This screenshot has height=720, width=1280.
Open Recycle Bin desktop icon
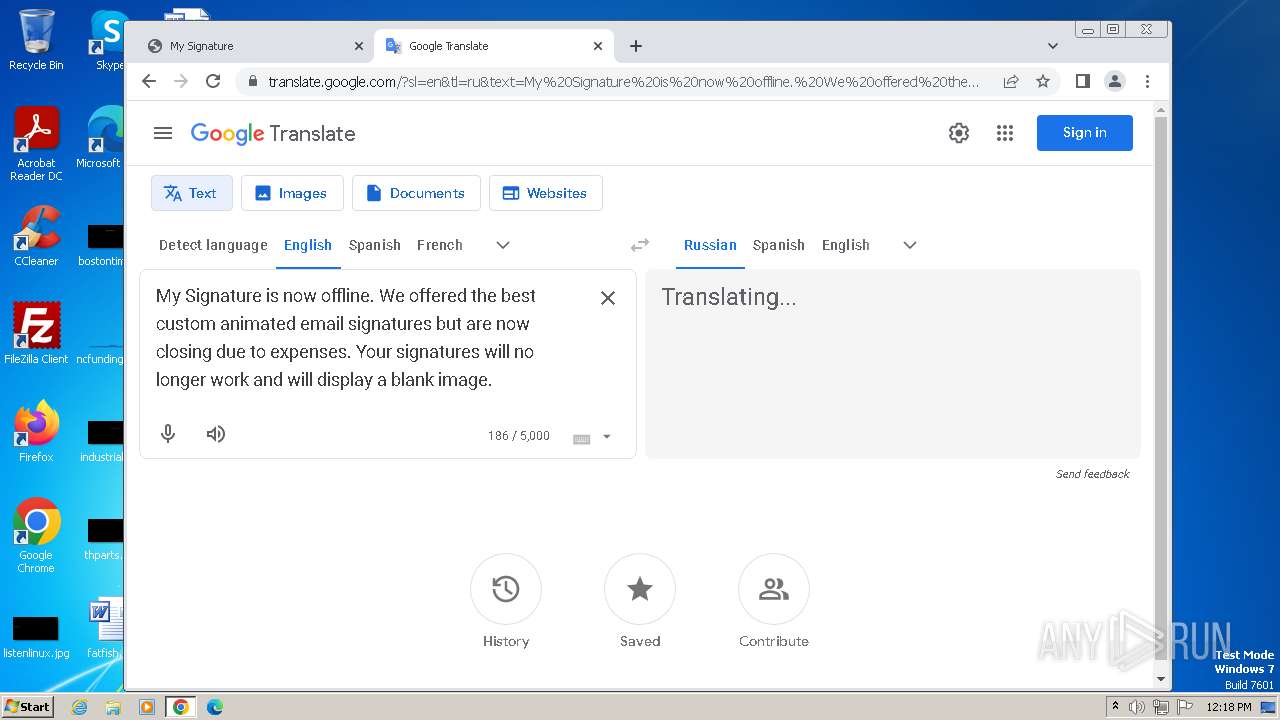[x=36, y=40]
